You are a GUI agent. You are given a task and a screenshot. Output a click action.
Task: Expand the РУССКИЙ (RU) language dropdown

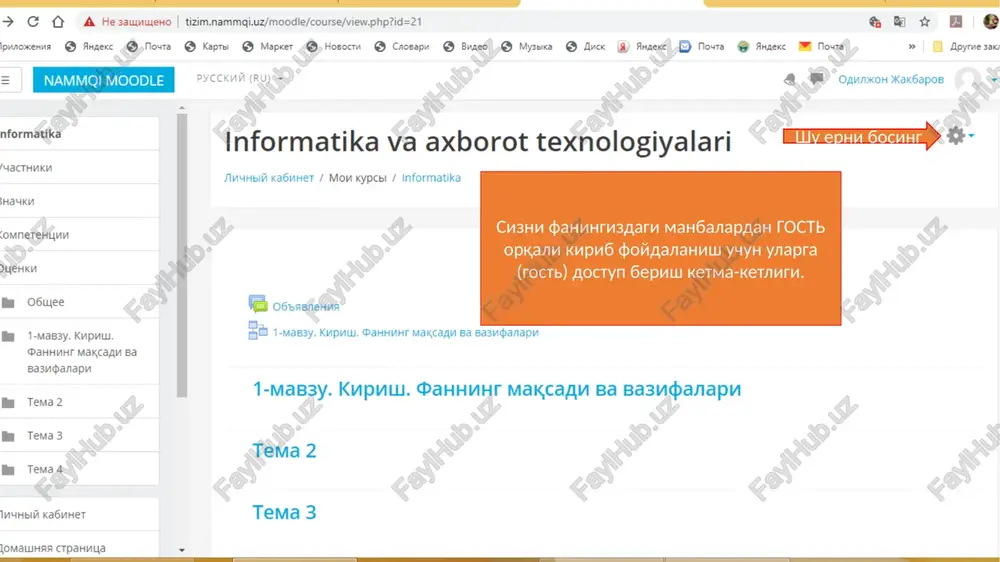coord(240,78)
